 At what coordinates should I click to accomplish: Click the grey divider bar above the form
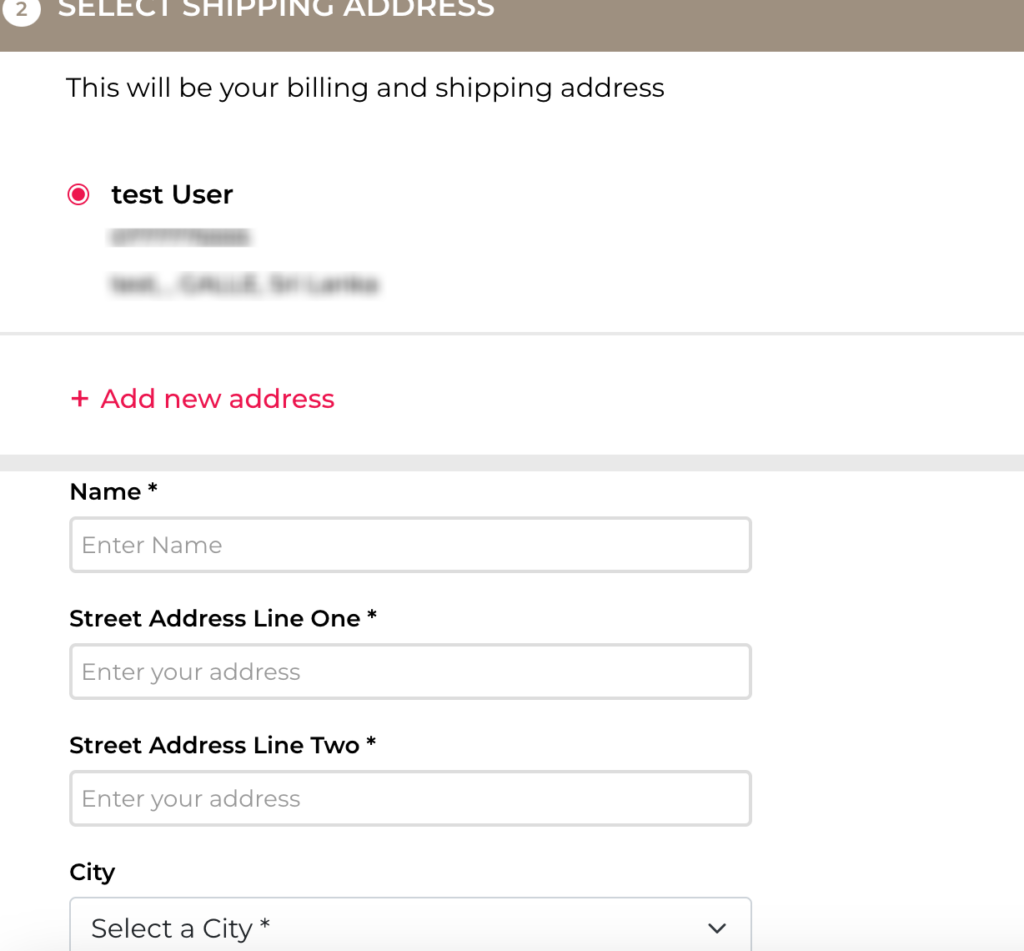pos(512,463)
